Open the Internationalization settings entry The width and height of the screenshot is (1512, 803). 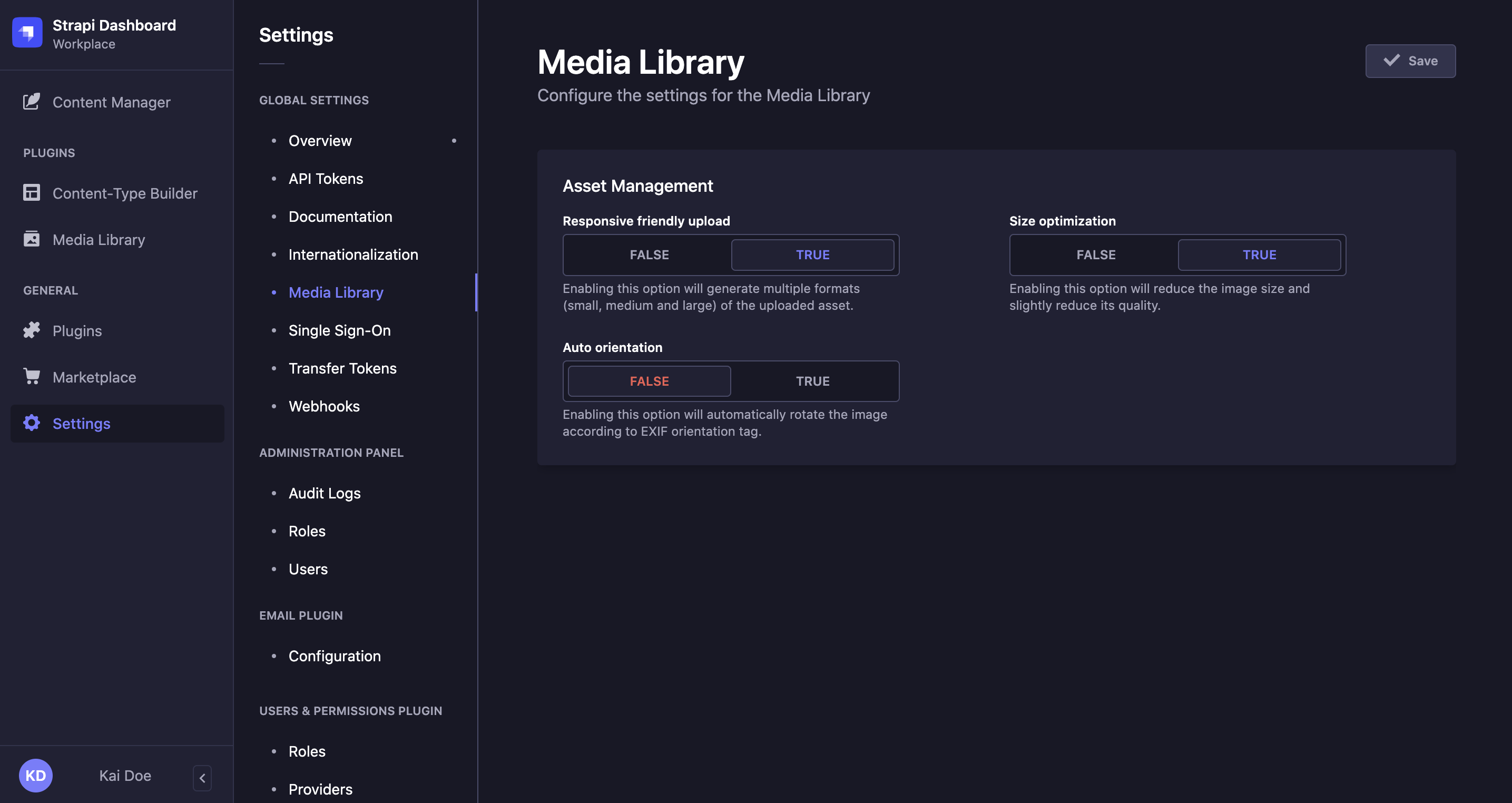(x=354, y=254)
